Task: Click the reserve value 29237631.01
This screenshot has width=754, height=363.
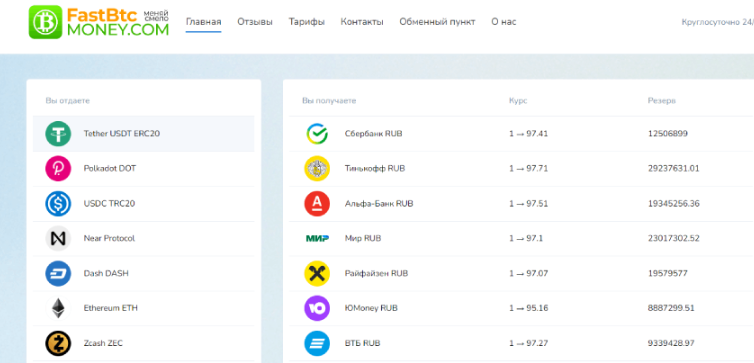Action: tap(674, 169)
